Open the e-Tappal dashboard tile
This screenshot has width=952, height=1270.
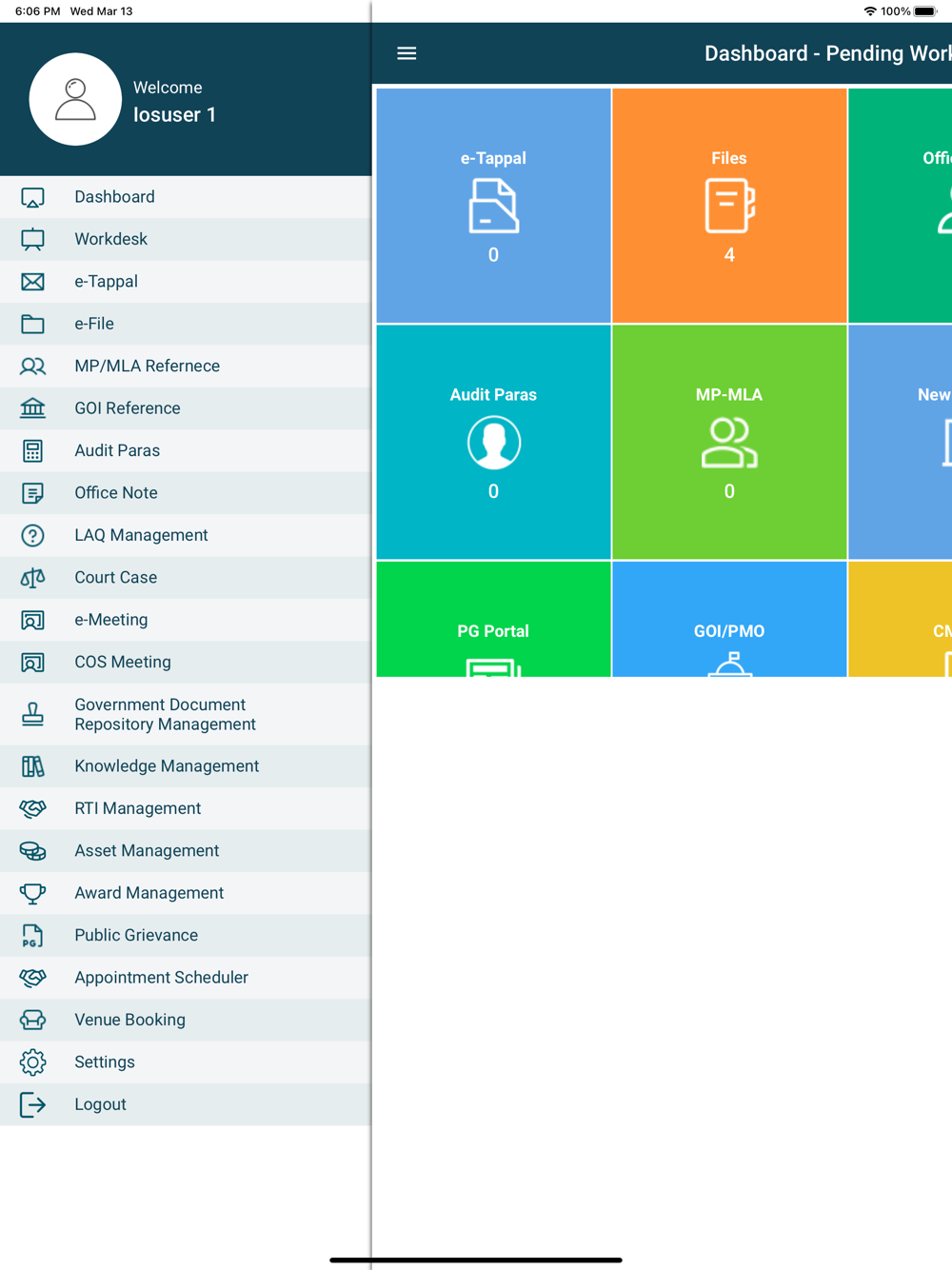[x=493, y=206]
